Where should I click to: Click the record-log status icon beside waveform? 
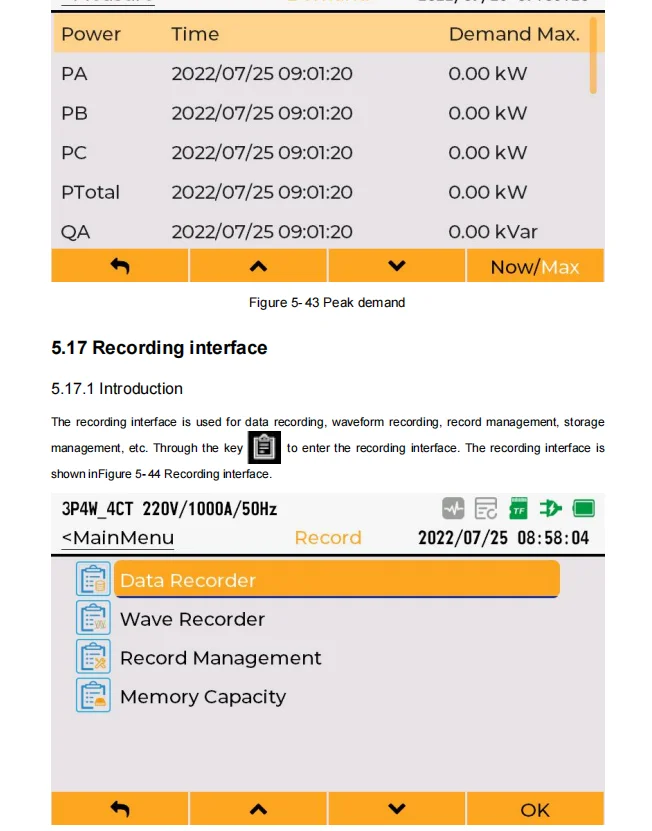click(486, 509)
